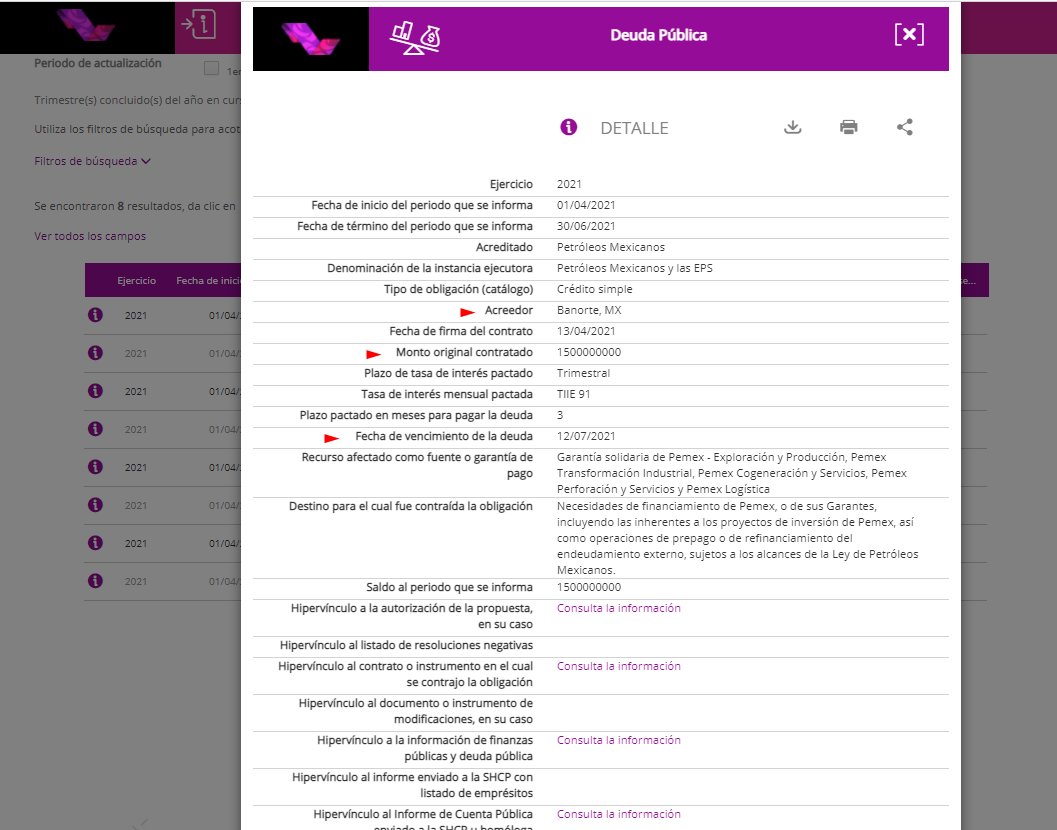This screenshot has height=830, width=1057.
Task: Click the DETALLE heading text
Action: click(634, 128)
